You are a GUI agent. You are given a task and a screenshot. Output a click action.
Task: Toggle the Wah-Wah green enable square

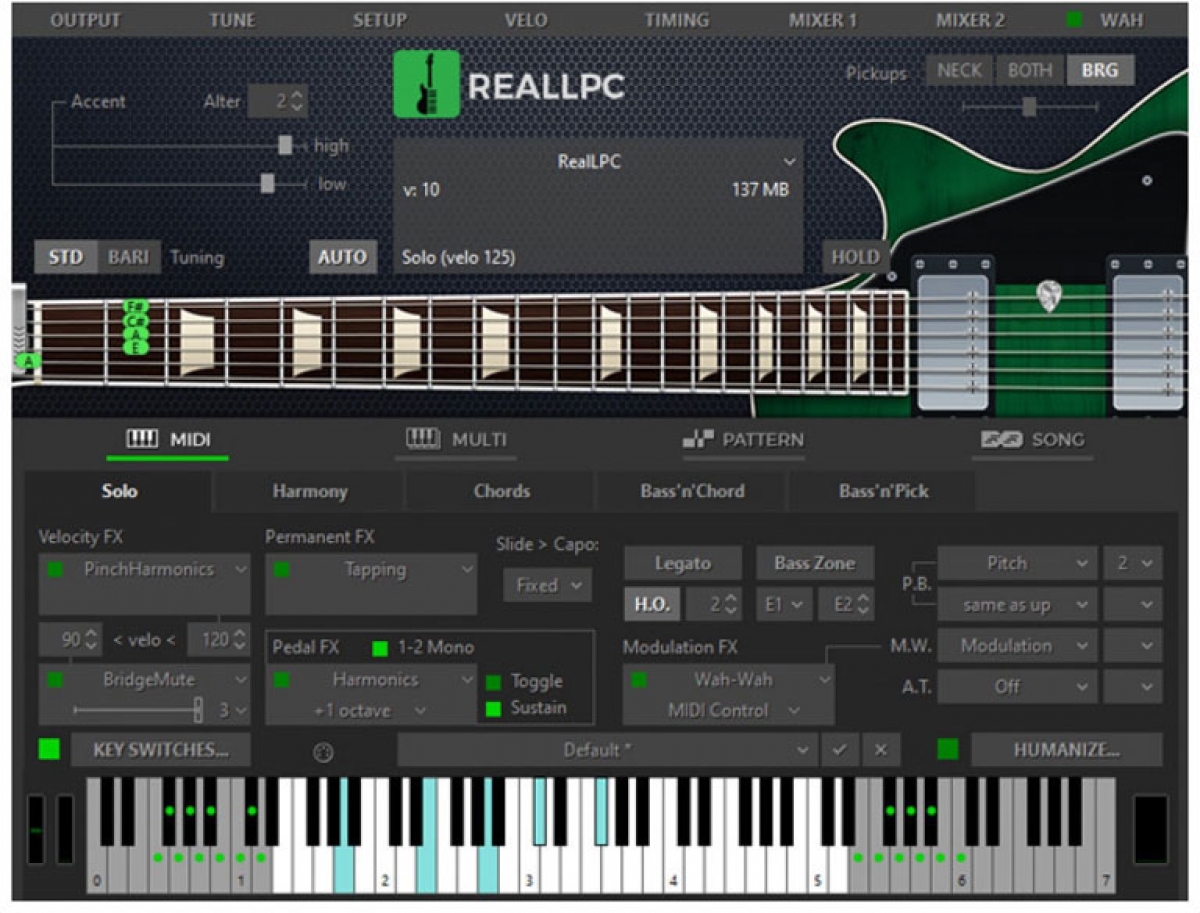(639, 680)
